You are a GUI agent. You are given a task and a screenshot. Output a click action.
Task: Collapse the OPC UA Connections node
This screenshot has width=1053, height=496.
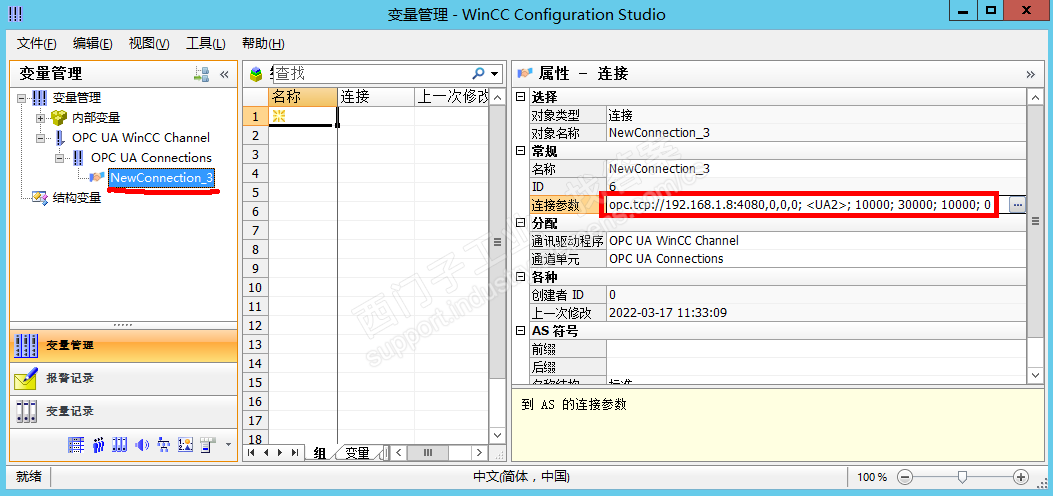tap(60, 158)
